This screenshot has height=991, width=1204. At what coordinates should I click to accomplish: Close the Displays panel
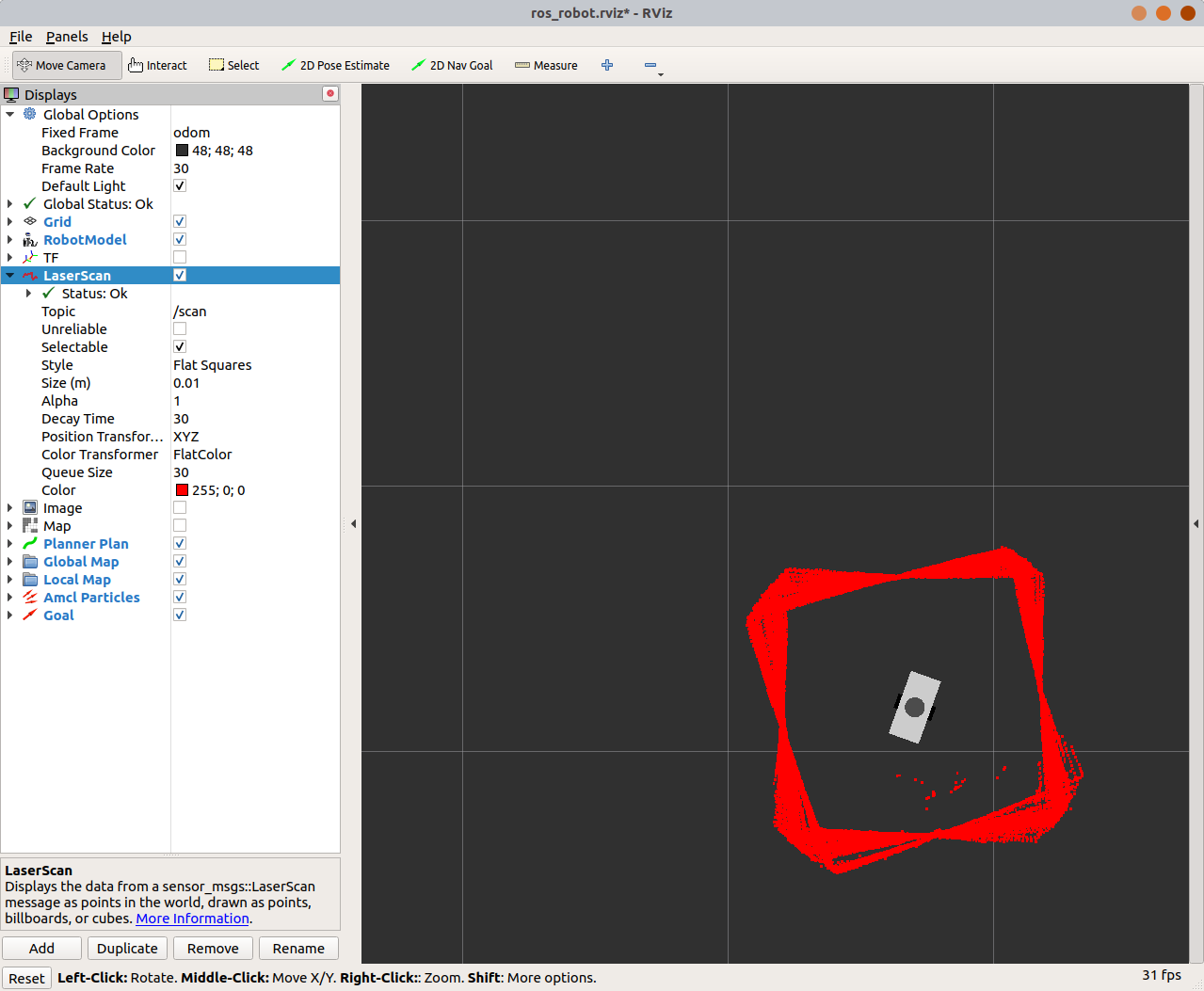329,93
